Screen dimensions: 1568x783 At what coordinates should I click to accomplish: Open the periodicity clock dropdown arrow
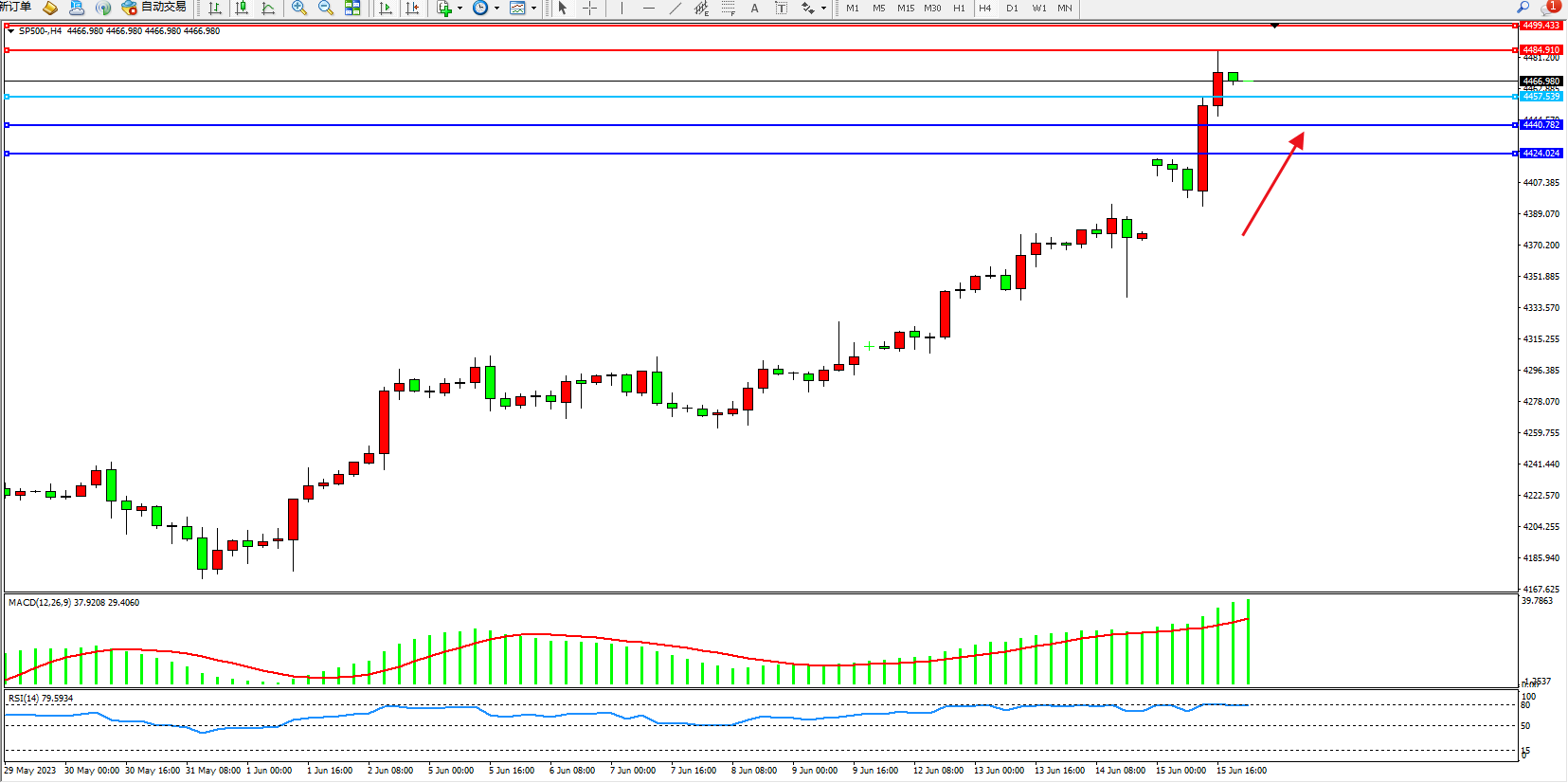click(496, 8)
